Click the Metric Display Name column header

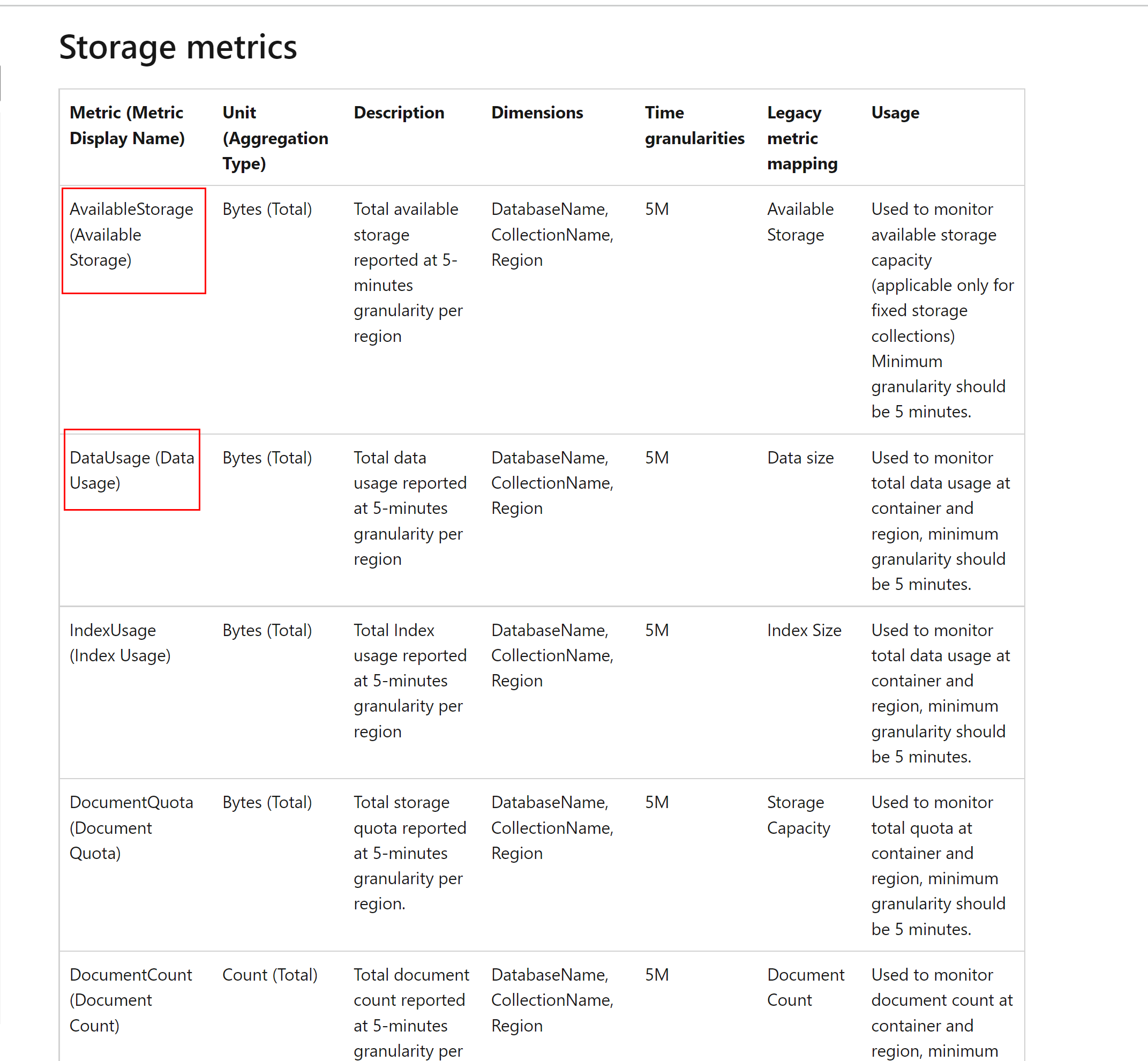[x=127, y=125]
